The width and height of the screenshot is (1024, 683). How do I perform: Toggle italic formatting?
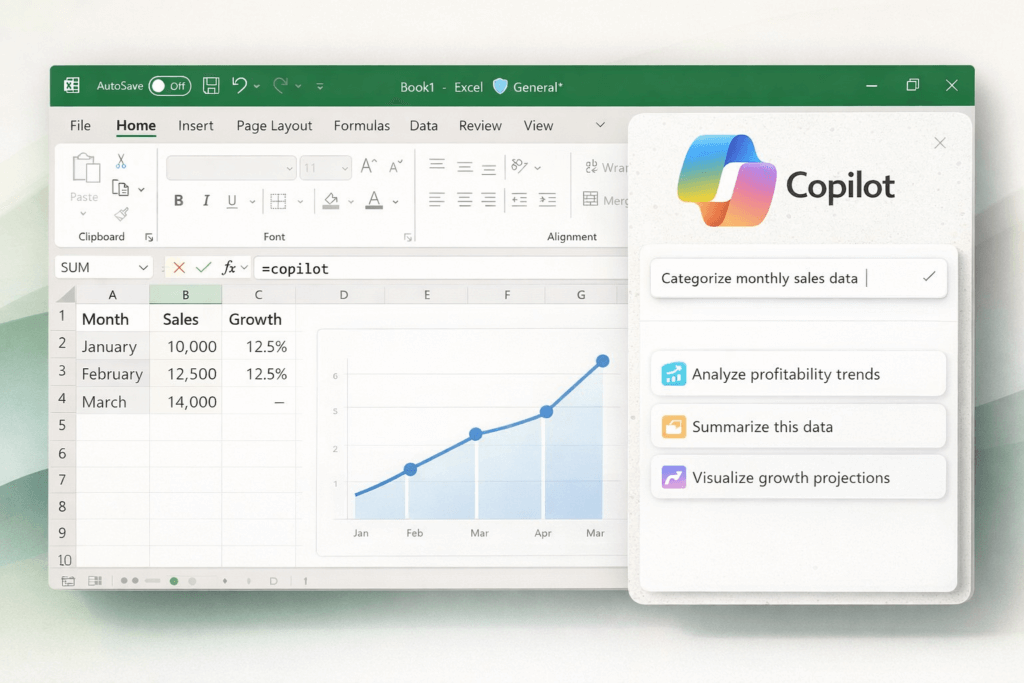pyautogui.click(x=206, y=200)
